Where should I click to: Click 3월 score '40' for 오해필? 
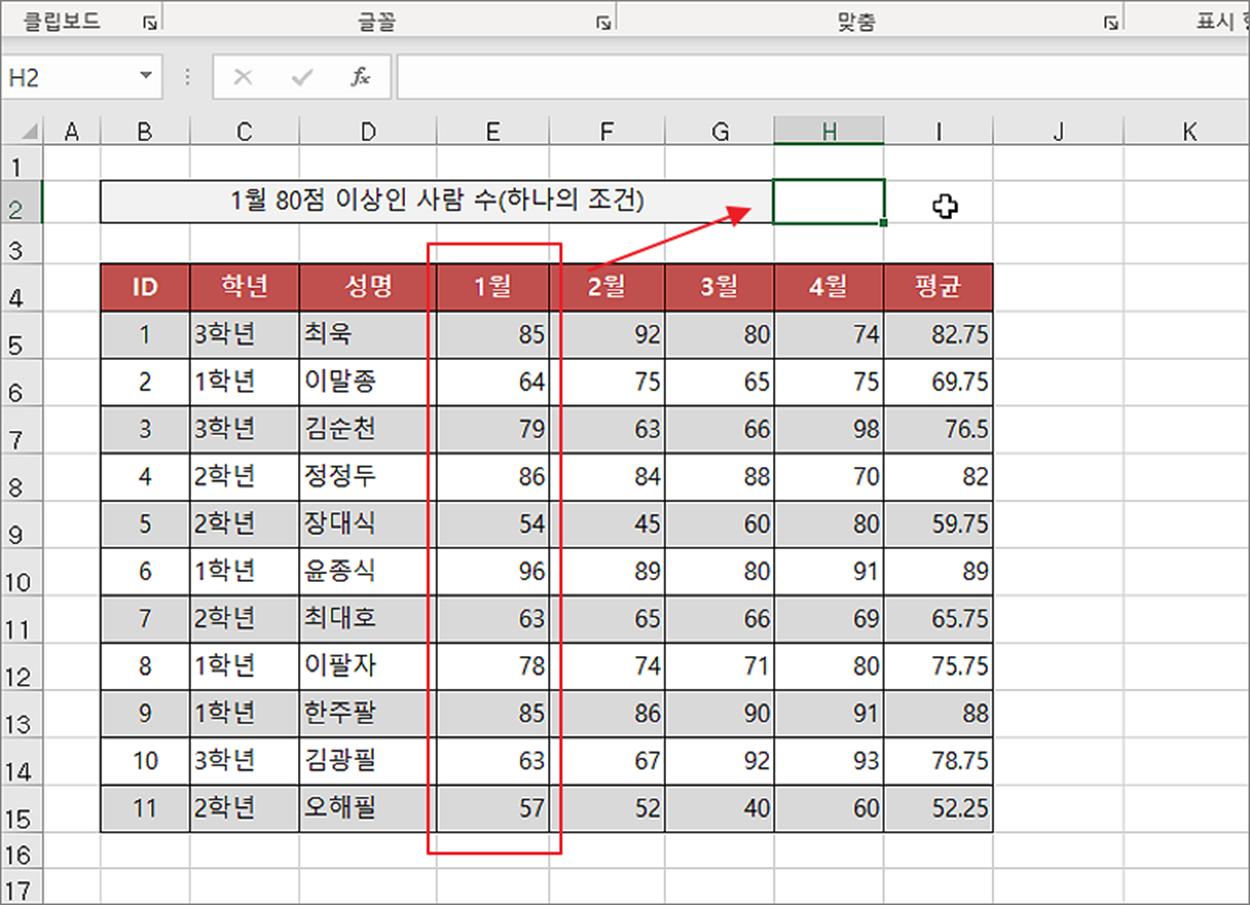tap(719, 808)
